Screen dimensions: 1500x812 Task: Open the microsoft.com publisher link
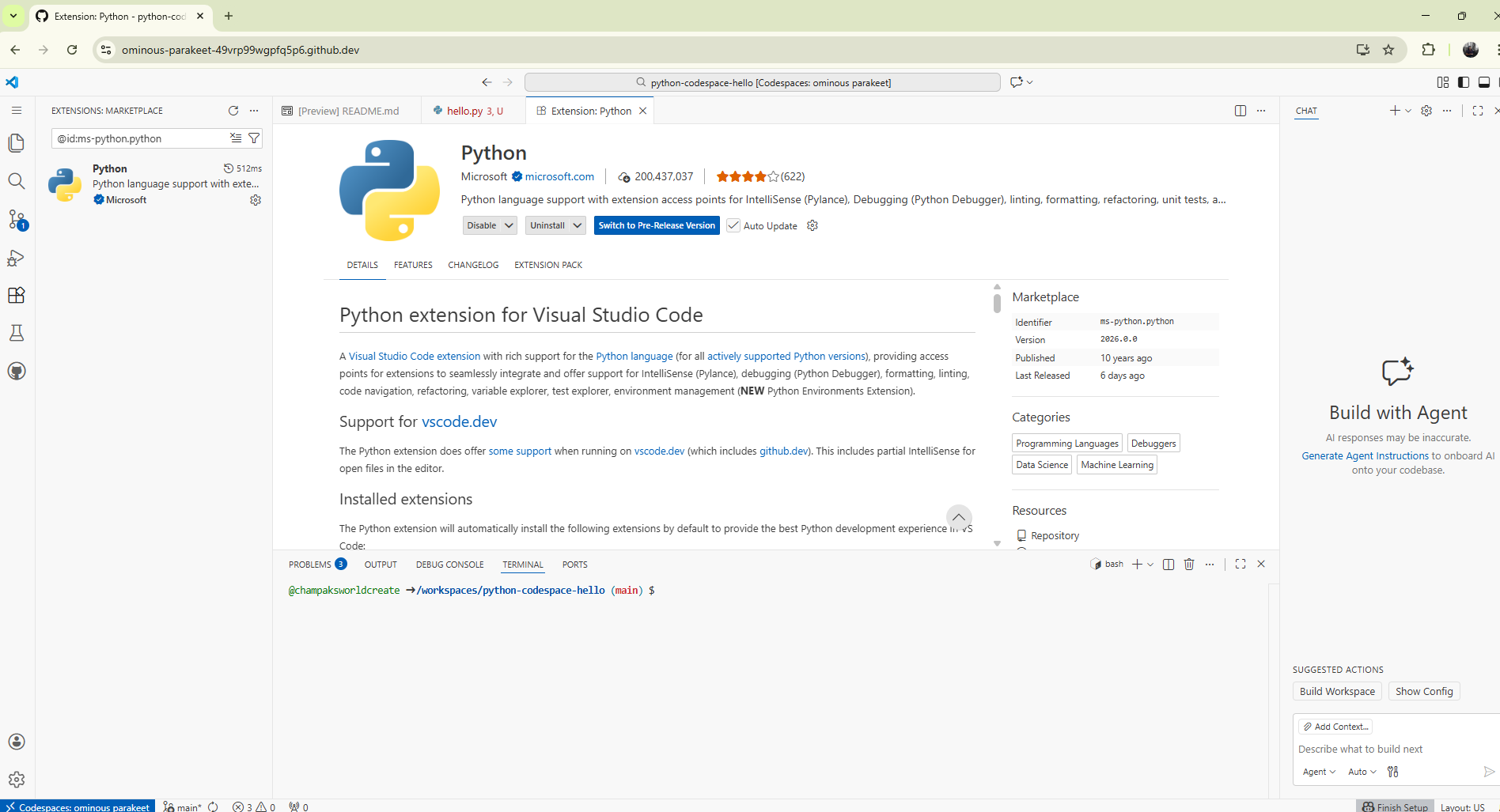(x=559, y=177)
